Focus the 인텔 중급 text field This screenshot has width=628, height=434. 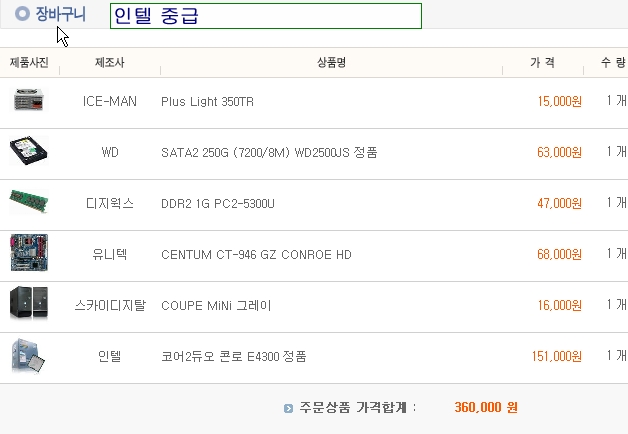tap(266, 16)
